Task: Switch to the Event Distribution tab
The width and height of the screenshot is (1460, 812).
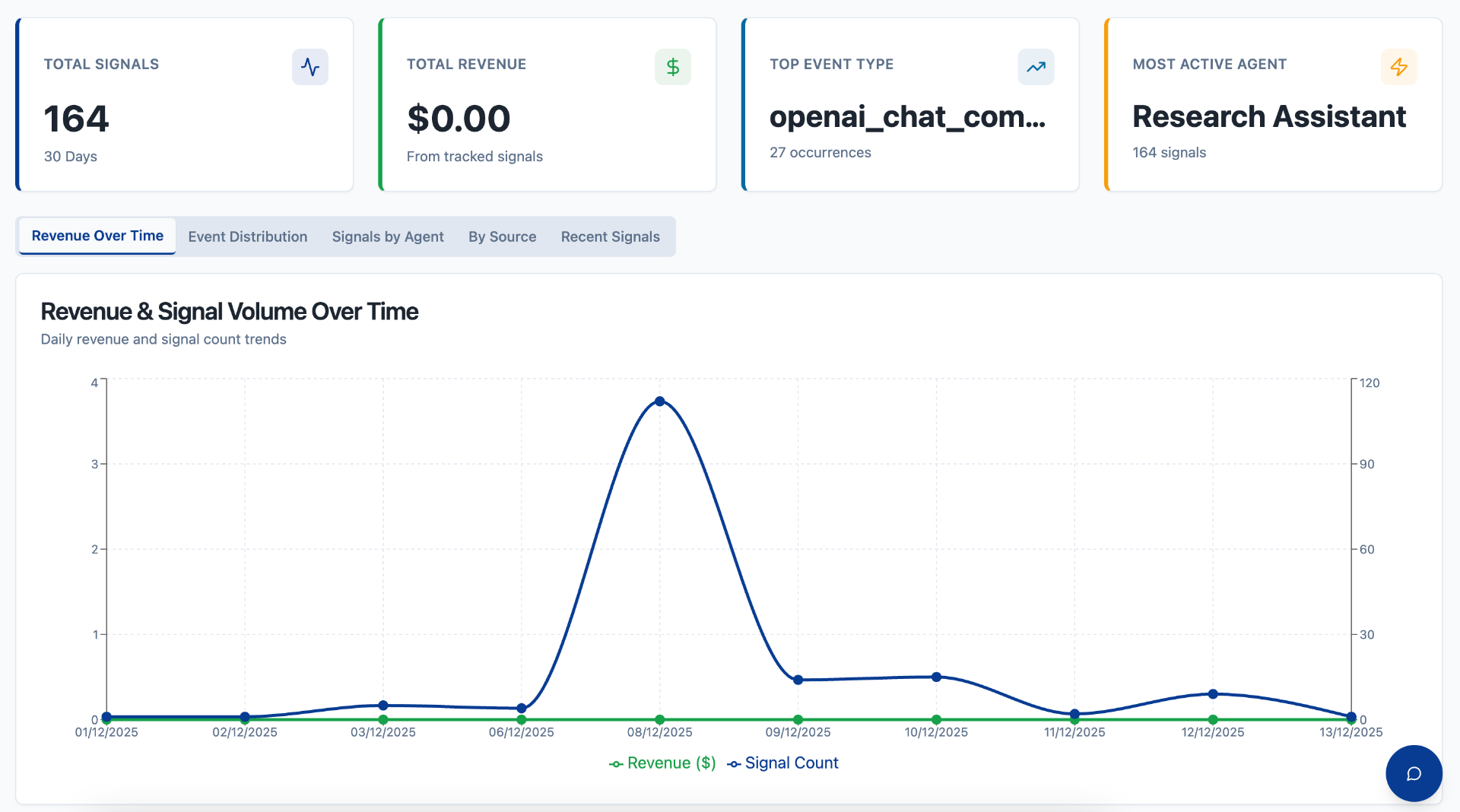Action: click(248, 236)
